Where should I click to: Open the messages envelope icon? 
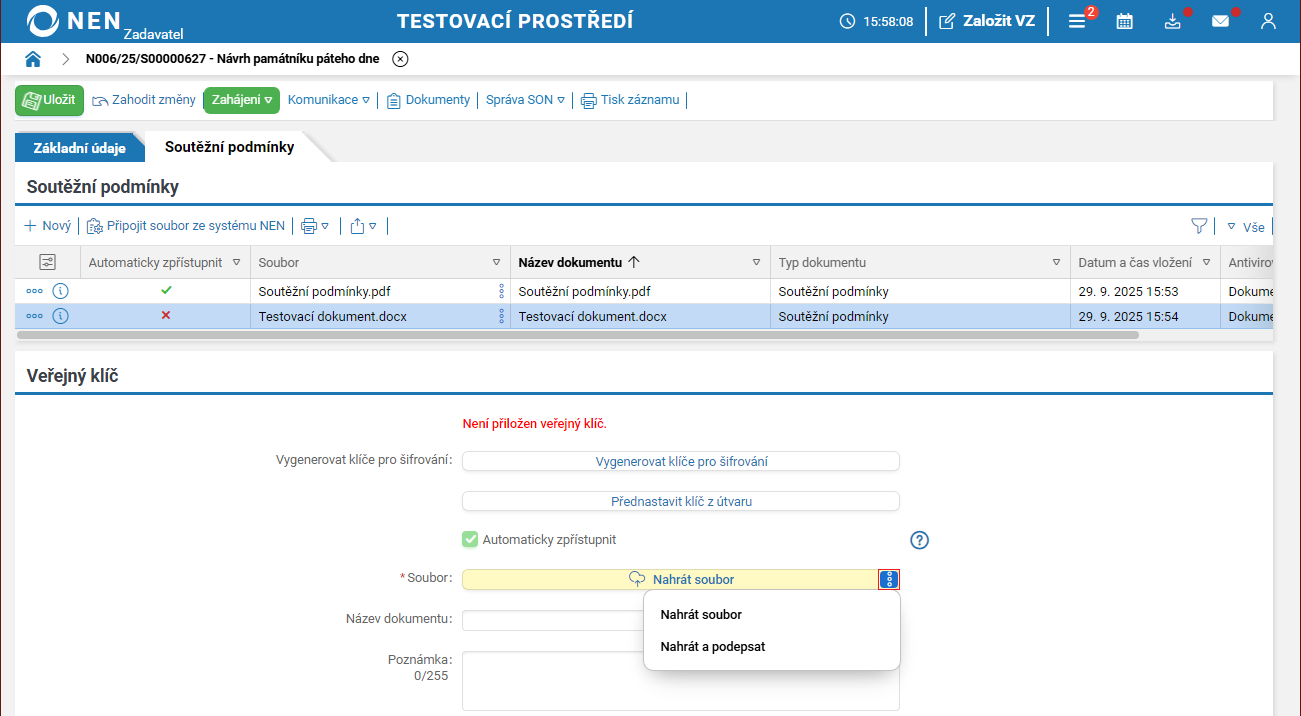pos(1220,21)
